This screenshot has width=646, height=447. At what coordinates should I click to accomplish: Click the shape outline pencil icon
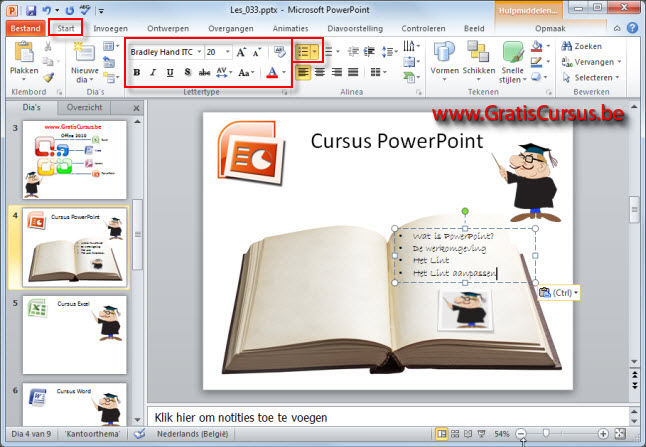tap(536, 62)
